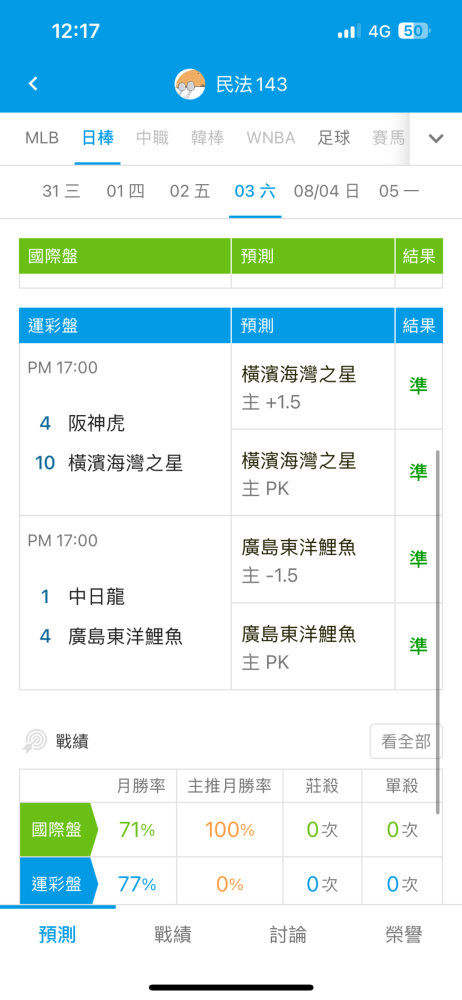Tap the green 國際盤 record label
The image size is (462, 1000).
pyautogui.click(x=59, y=830)
